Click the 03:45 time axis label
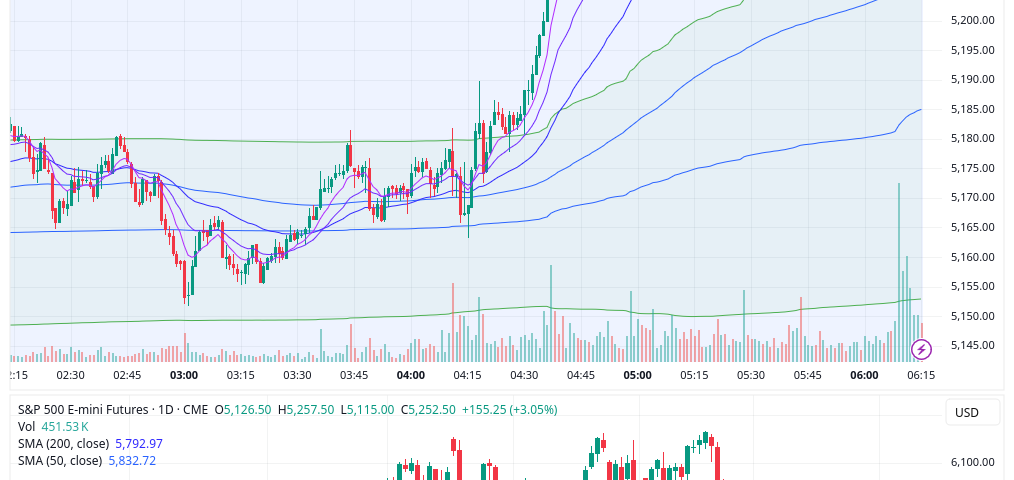 354,375
